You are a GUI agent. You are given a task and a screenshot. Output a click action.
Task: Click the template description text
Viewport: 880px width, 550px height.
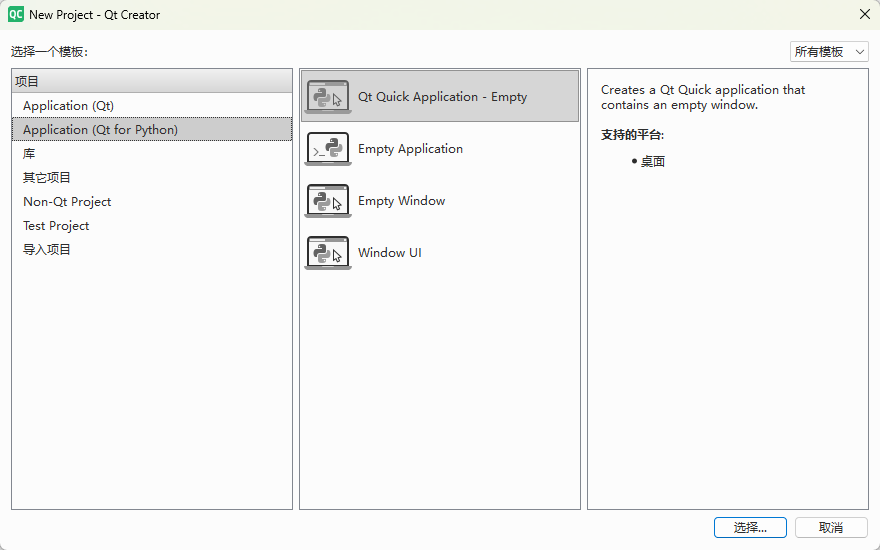pyautogui.click(x=703, y=97)
